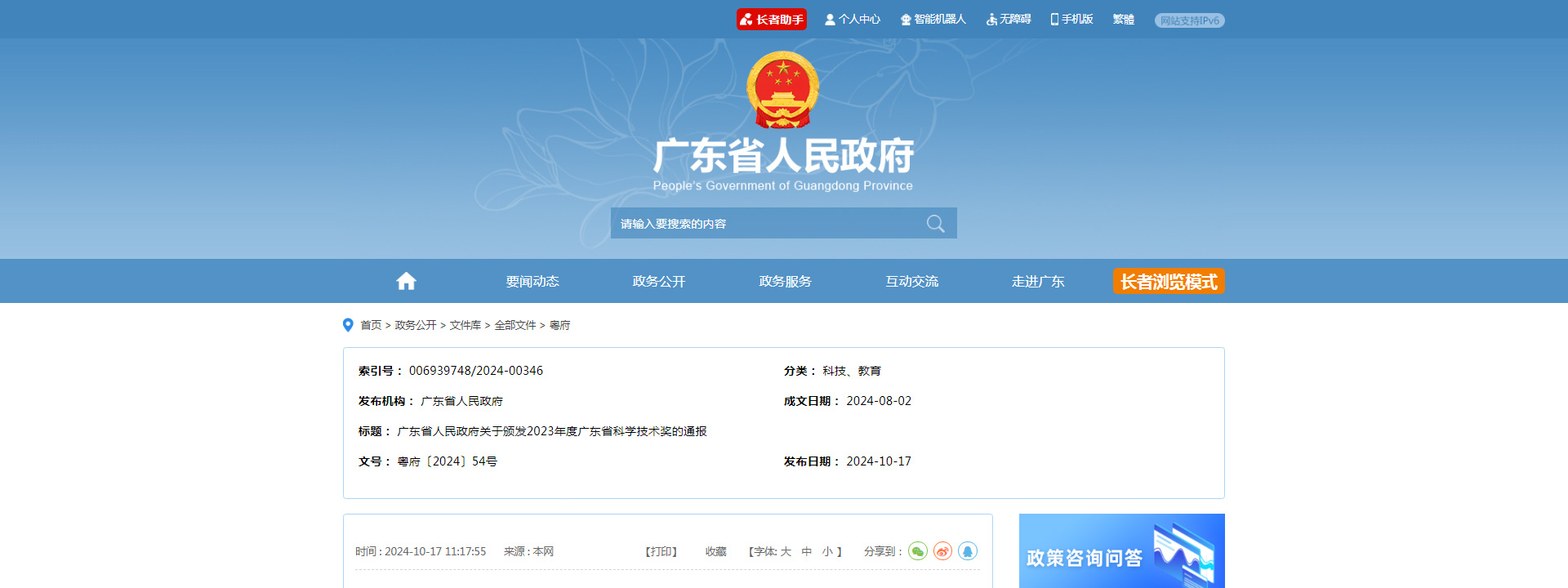1568x588 pixels.
Task: Share the article to Weibo
Action: (x=942, y=551)
